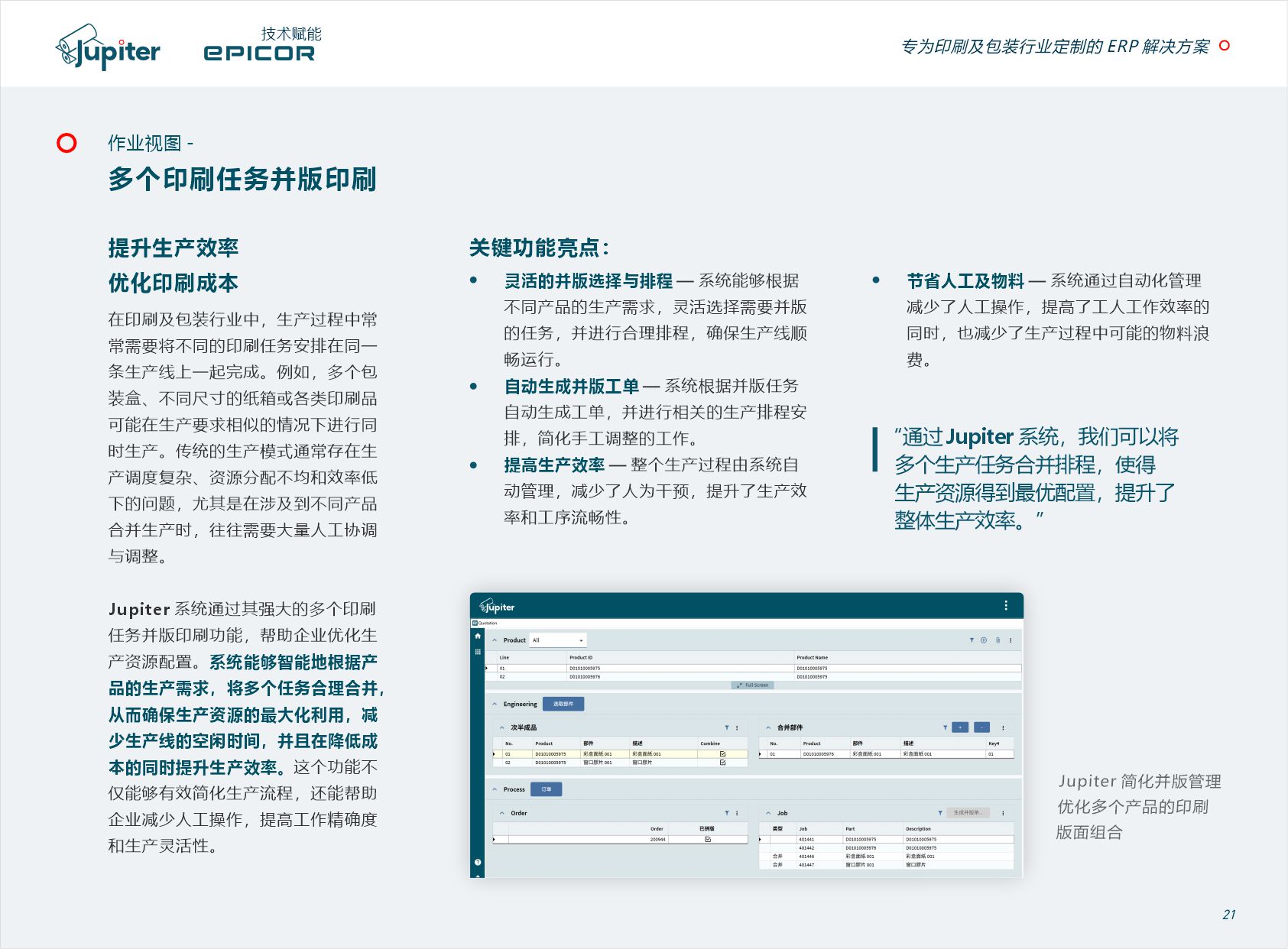This screenshot has height=949, width=1288.
Task: Click the plus button in 合并部件
Action: 961,727
